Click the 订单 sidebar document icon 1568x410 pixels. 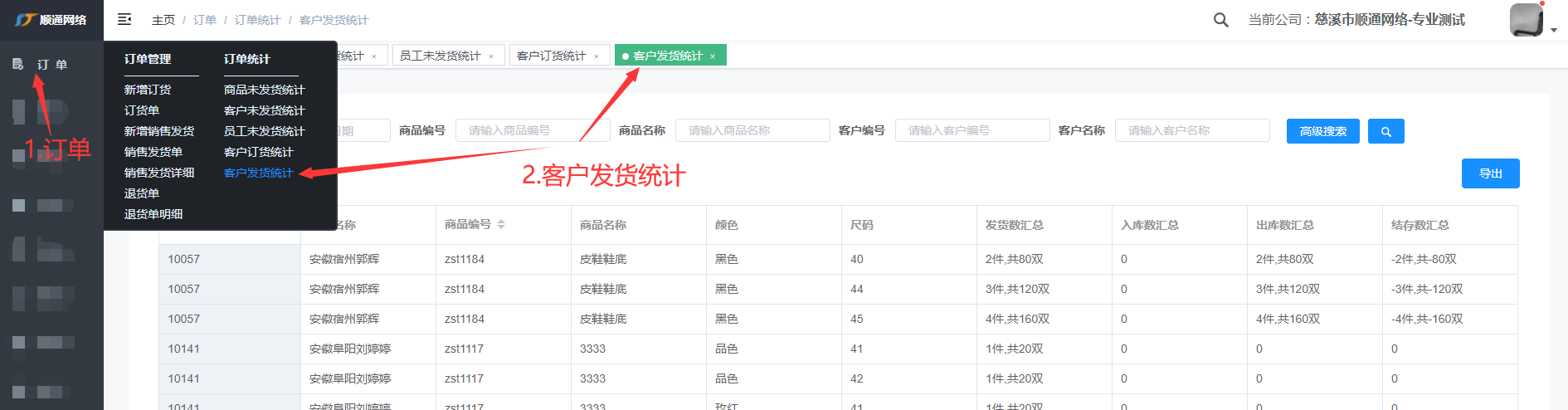point(17,64)
